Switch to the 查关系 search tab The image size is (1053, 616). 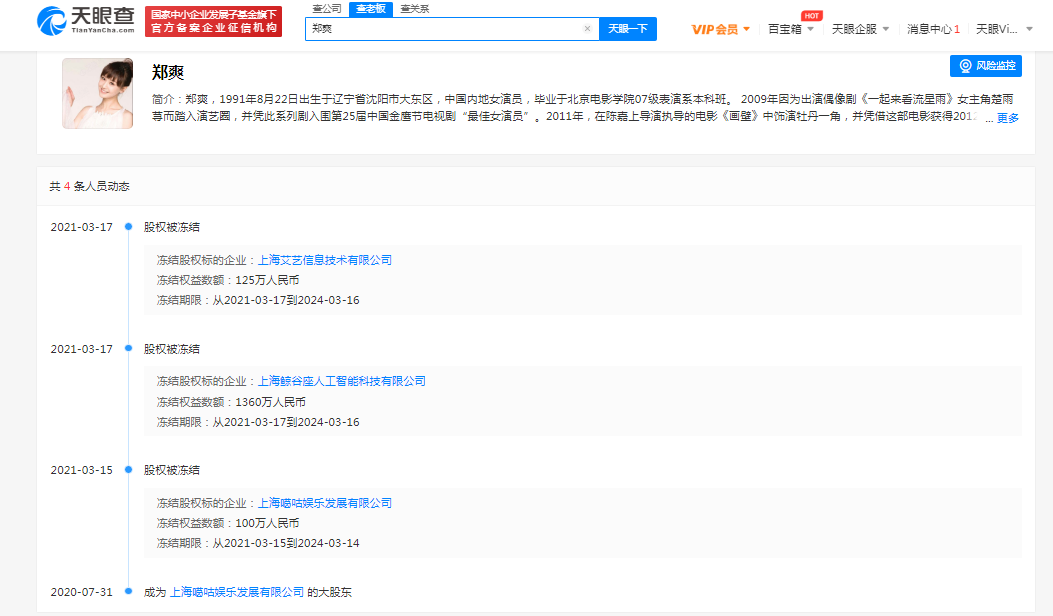coord(414,8)
